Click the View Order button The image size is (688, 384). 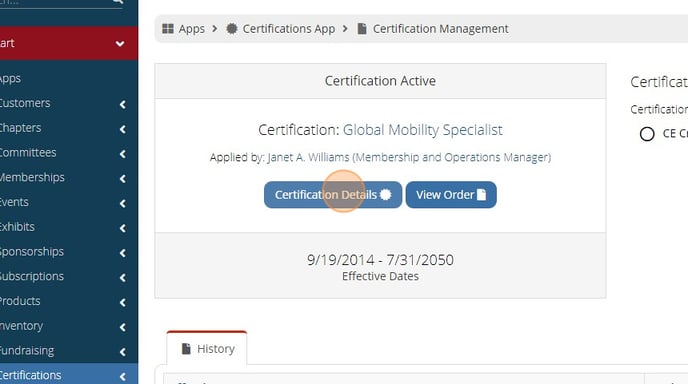451,194
